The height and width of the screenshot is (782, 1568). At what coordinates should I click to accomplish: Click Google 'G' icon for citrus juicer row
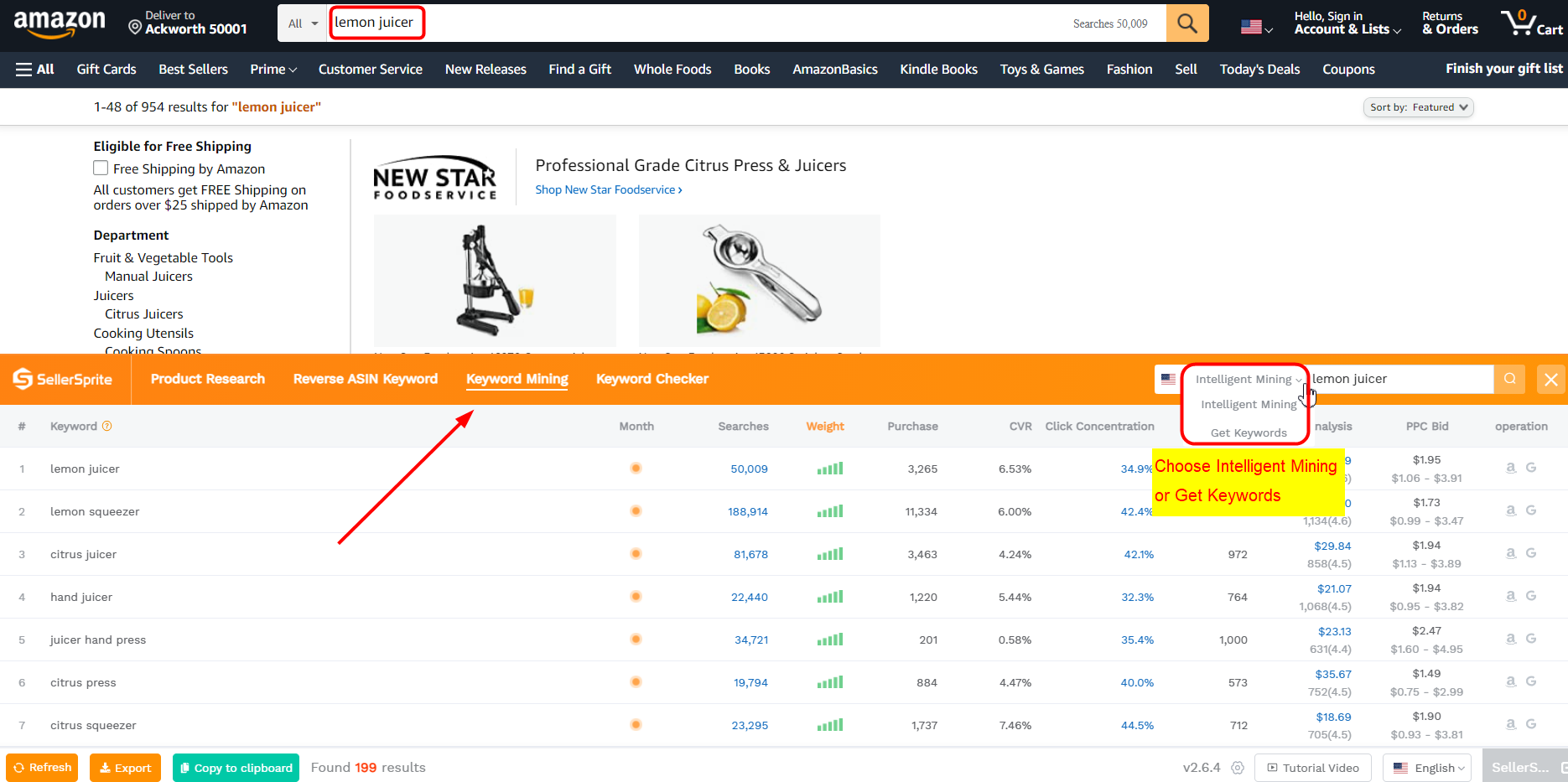(1531, 553)
